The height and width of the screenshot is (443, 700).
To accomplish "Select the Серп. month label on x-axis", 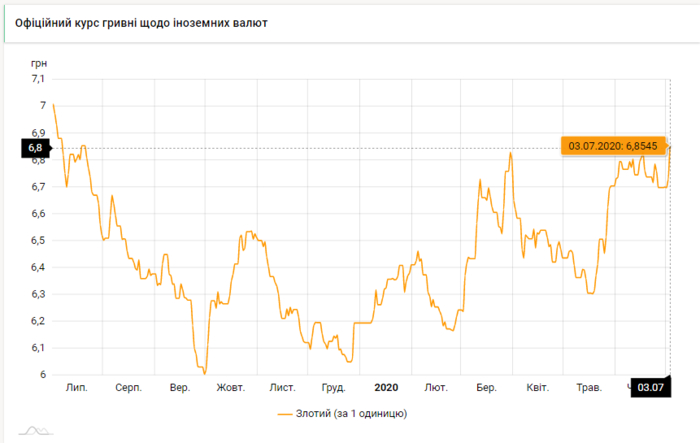I will click(128, 387).
